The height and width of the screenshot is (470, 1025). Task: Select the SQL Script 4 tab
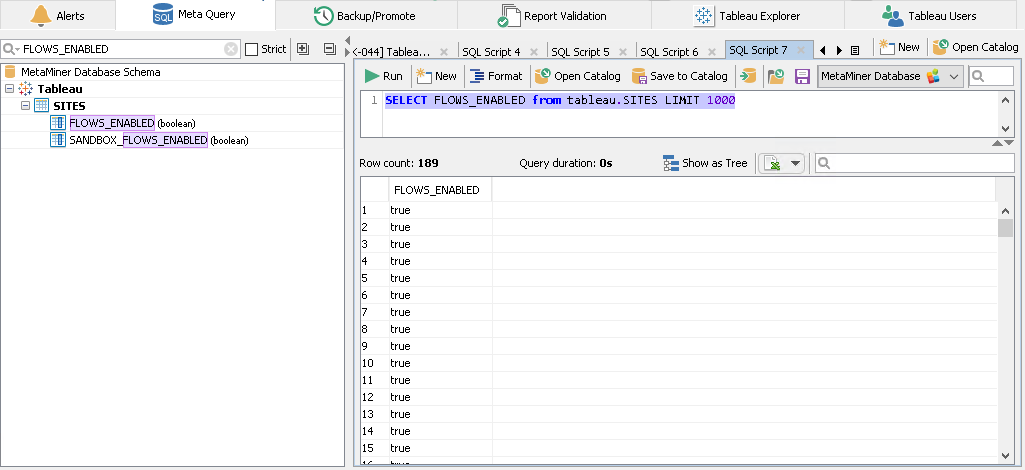491,51
